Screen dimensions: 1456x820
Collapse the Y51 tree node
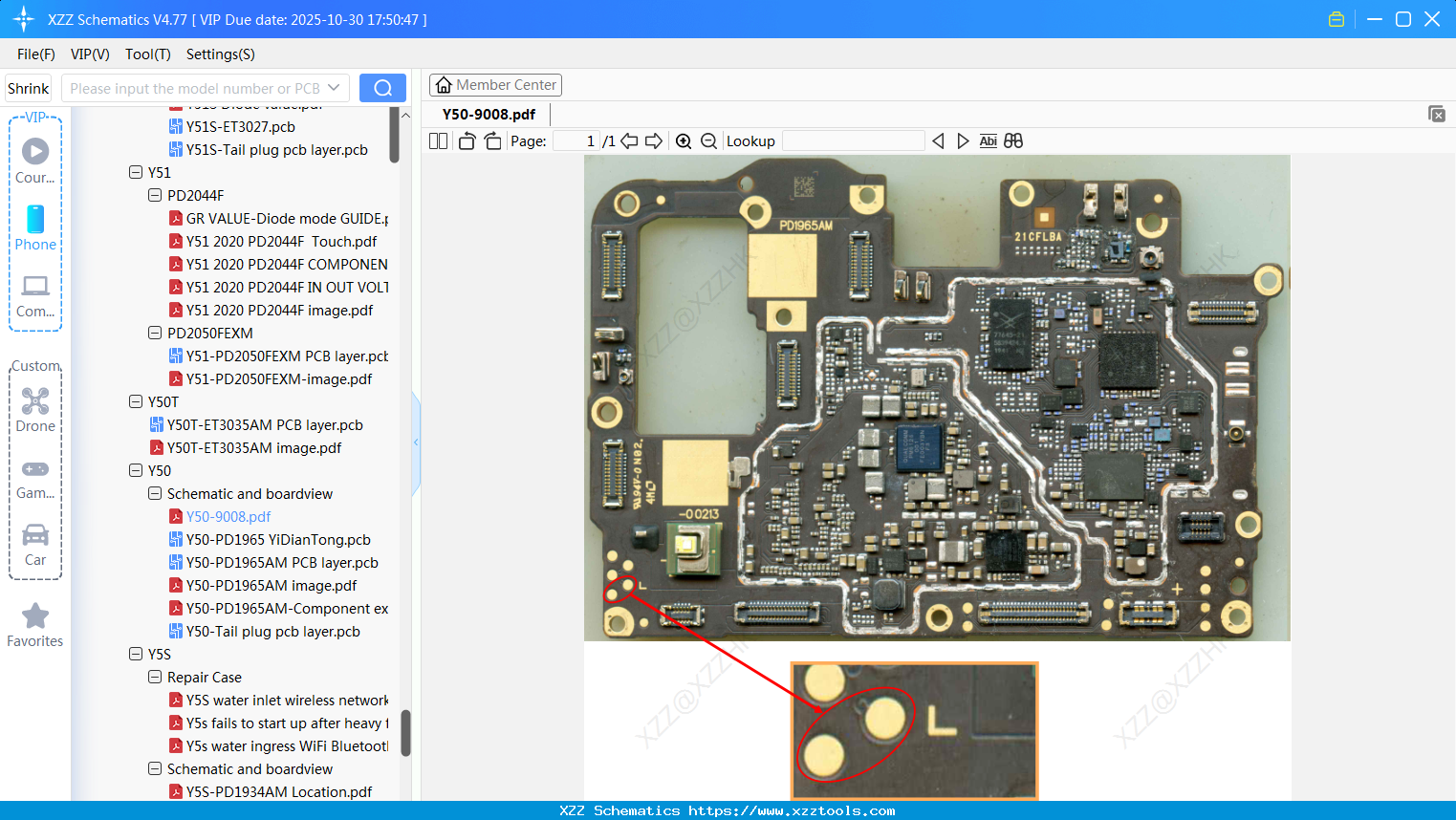[x=136, y=173]
